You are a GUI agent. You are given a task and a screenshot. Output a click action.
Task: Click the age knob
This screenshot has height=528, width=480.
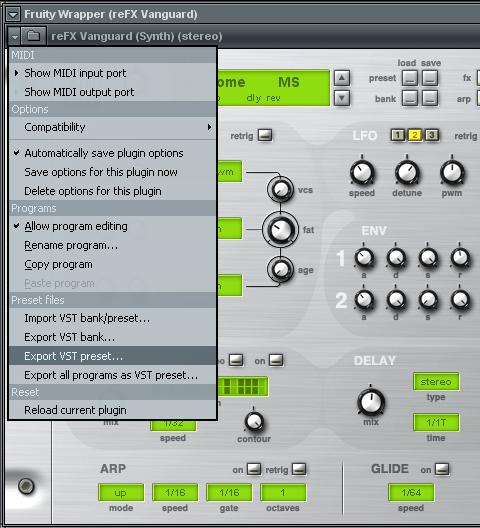click(x=281, y=269)
